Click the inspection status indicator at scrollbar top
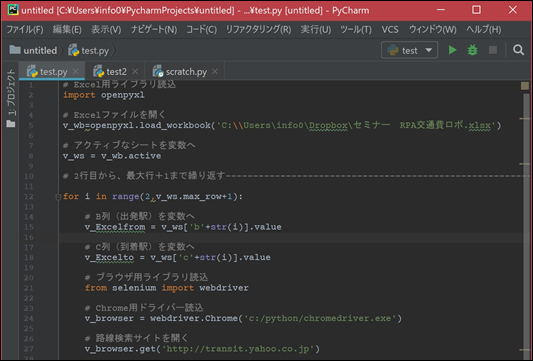 525,86
